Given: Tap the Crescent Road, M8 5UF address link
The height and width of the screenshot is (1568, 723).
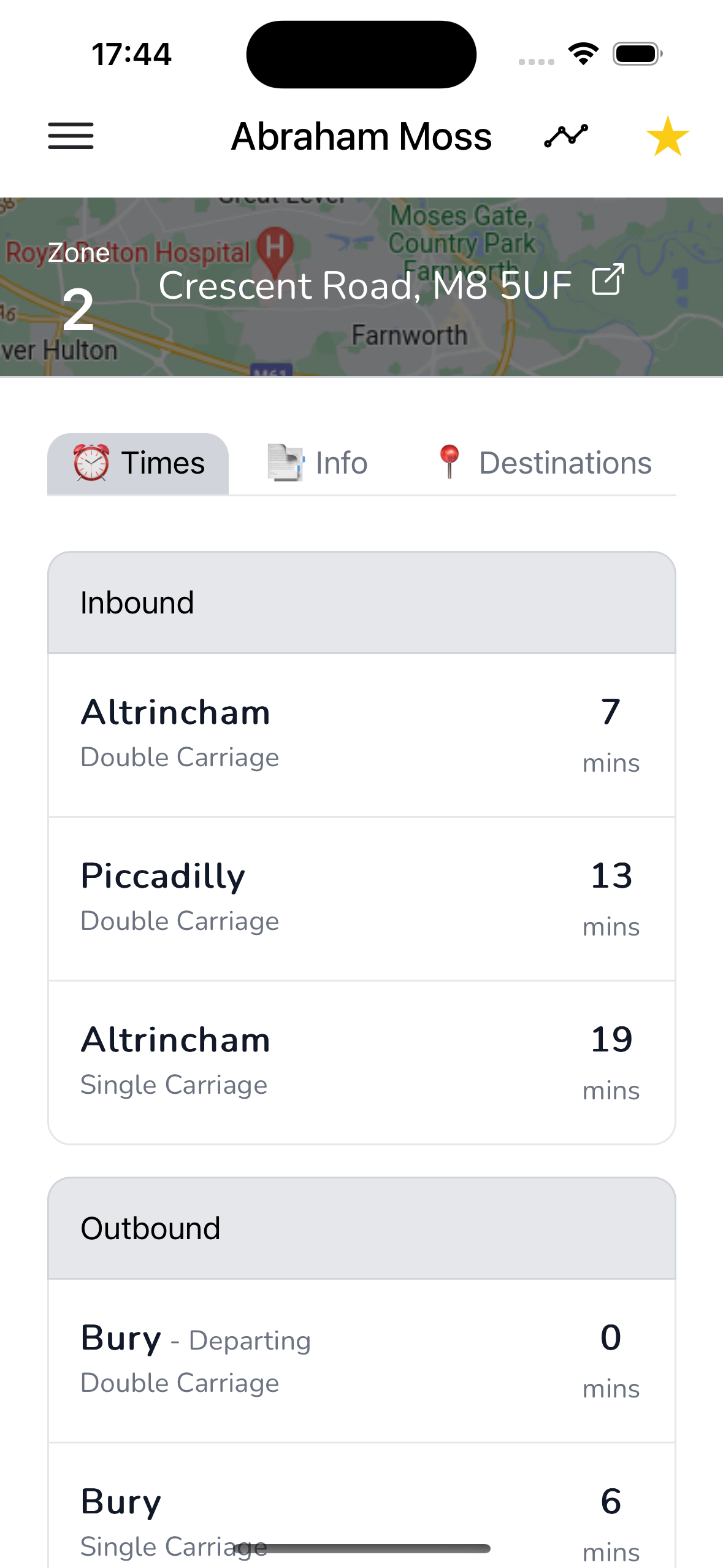Looking at the screenshot, I should (365, 286).
